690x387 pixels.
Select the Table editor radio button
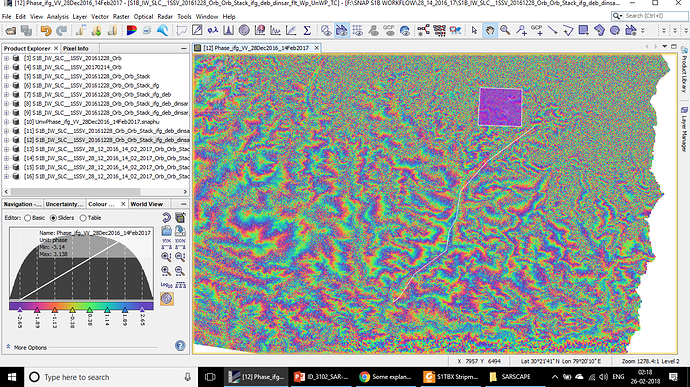pyautogui.click(x=83, y=218)
